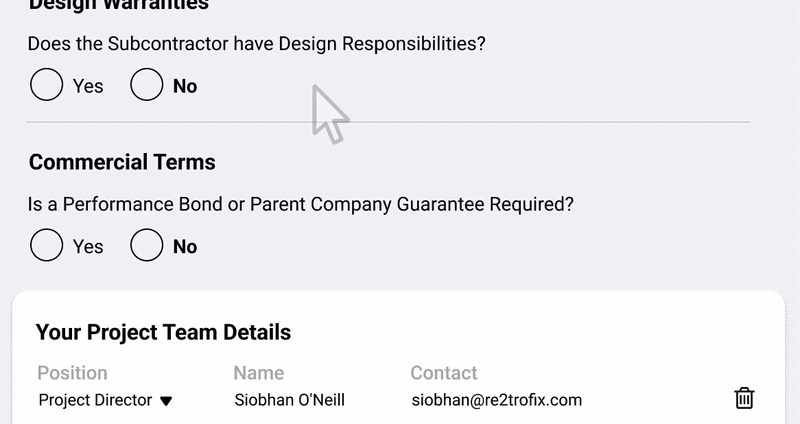Delete the Siobhan O'Neill team member row
The width and height of the screenshot is (800, 424).
click(744, 399)
